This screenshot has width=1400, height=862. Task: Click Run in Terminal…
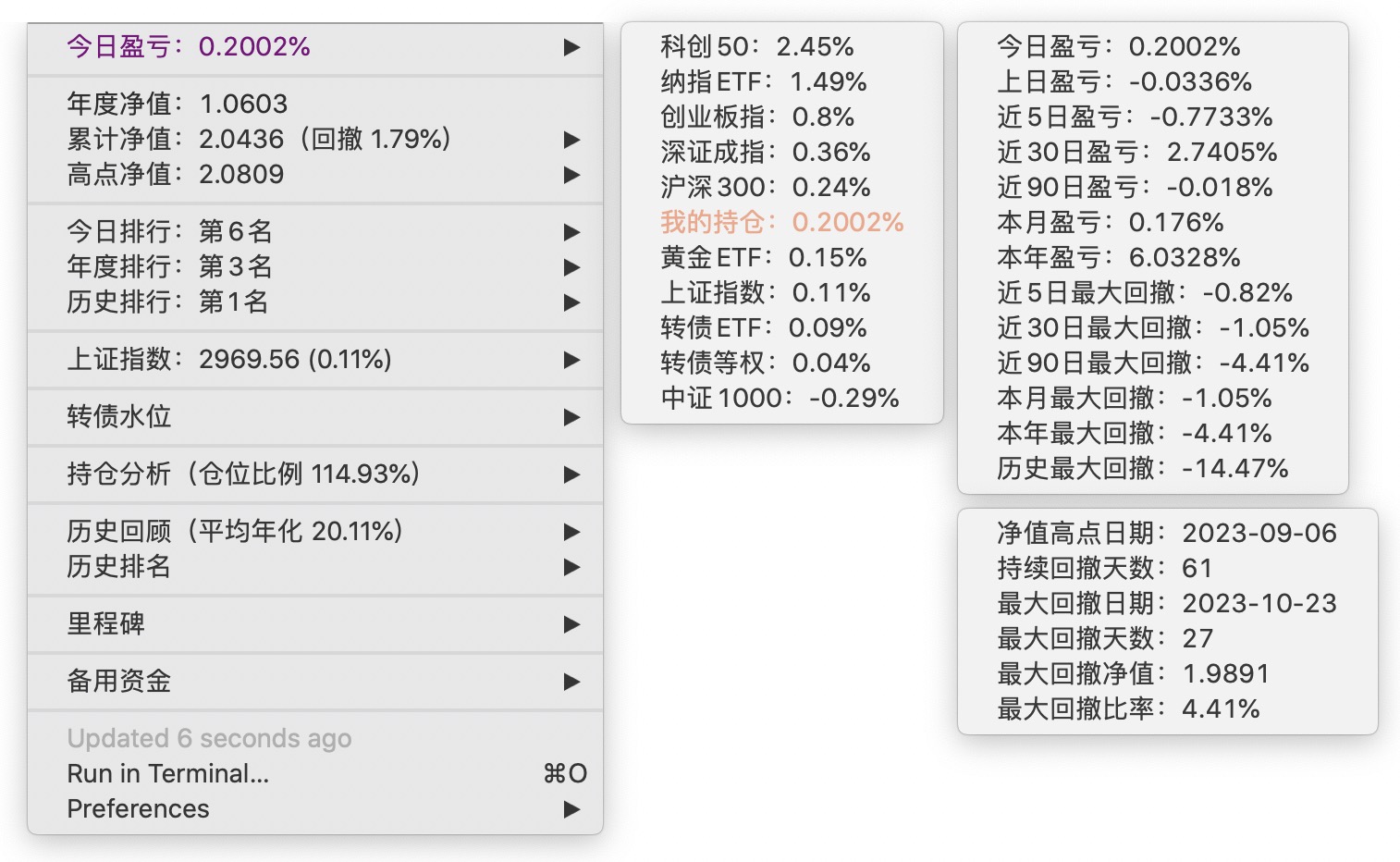(x=168, y=773)
